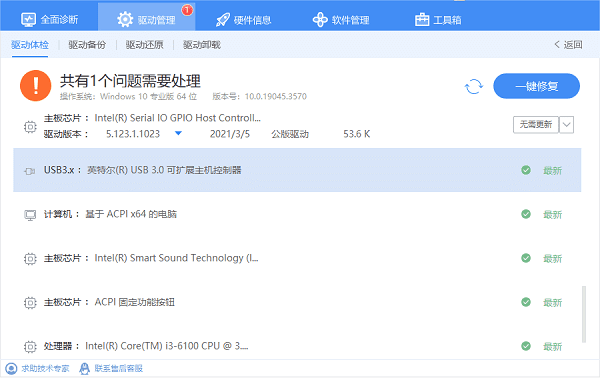Click the 联系售后客服 link

click(x=119, y=368)
